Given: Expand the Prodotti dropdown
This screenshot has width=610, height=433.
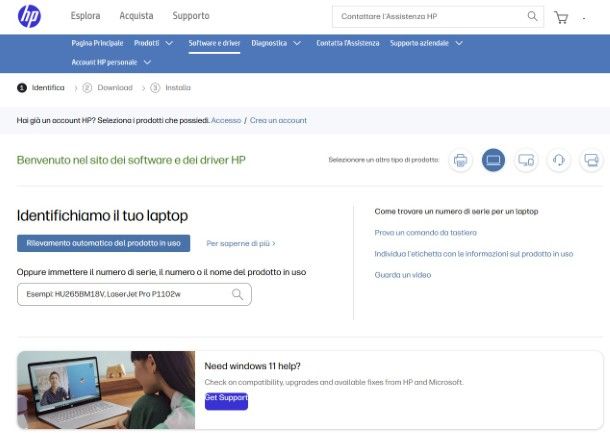Looking at the screenshot, I should 153,43.
